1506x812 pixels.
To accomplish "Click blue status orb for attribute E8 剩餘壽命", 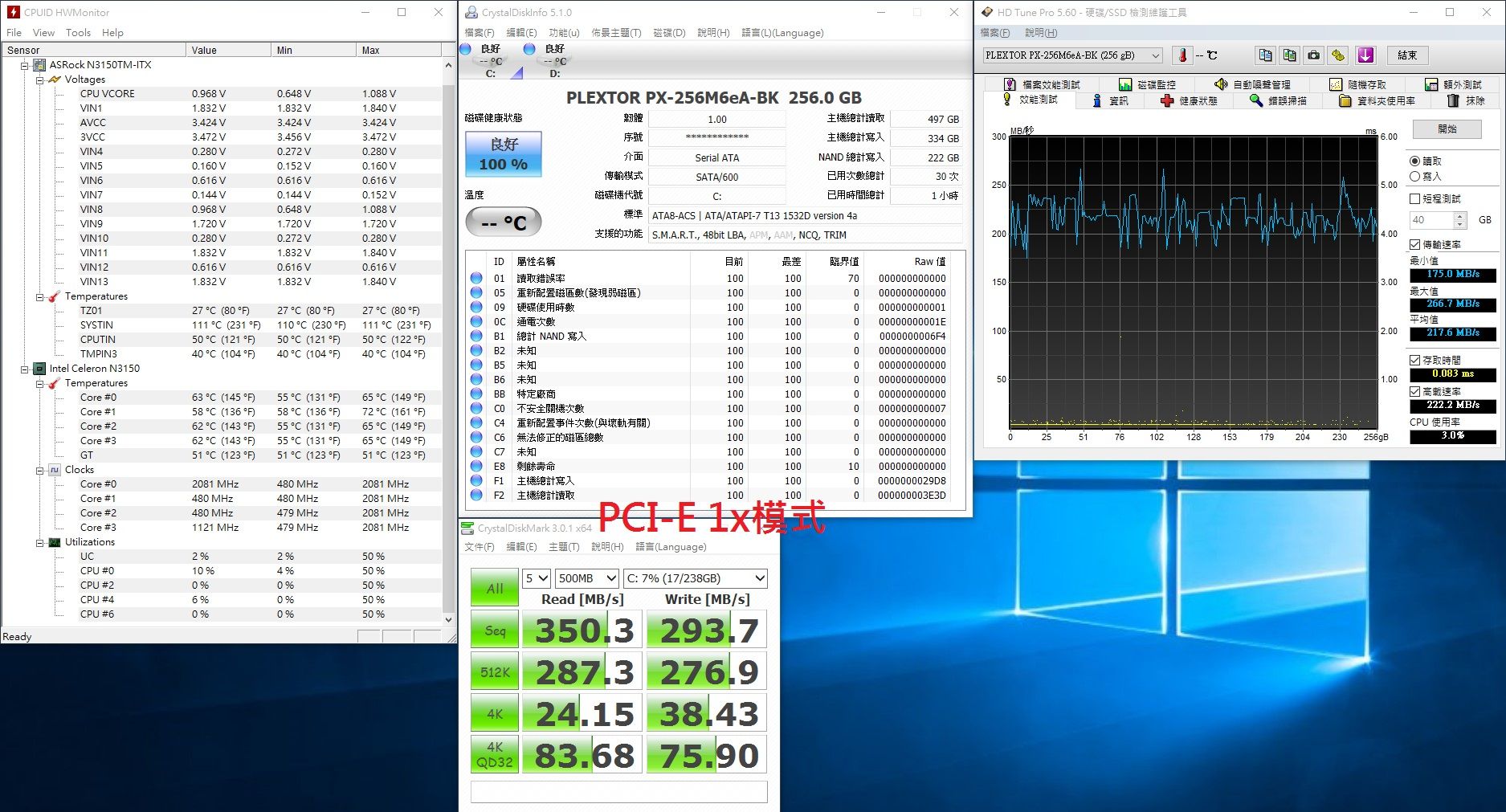I will [476, 466].
